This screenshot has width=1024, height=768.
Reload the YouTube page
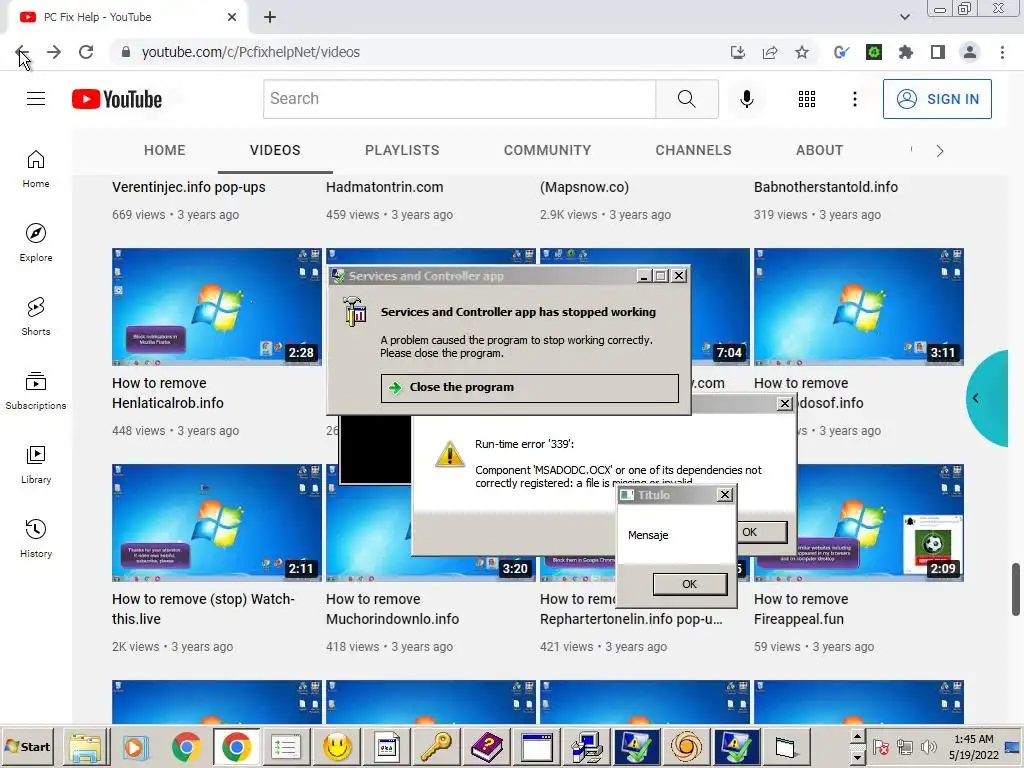(x=86, y=52)
